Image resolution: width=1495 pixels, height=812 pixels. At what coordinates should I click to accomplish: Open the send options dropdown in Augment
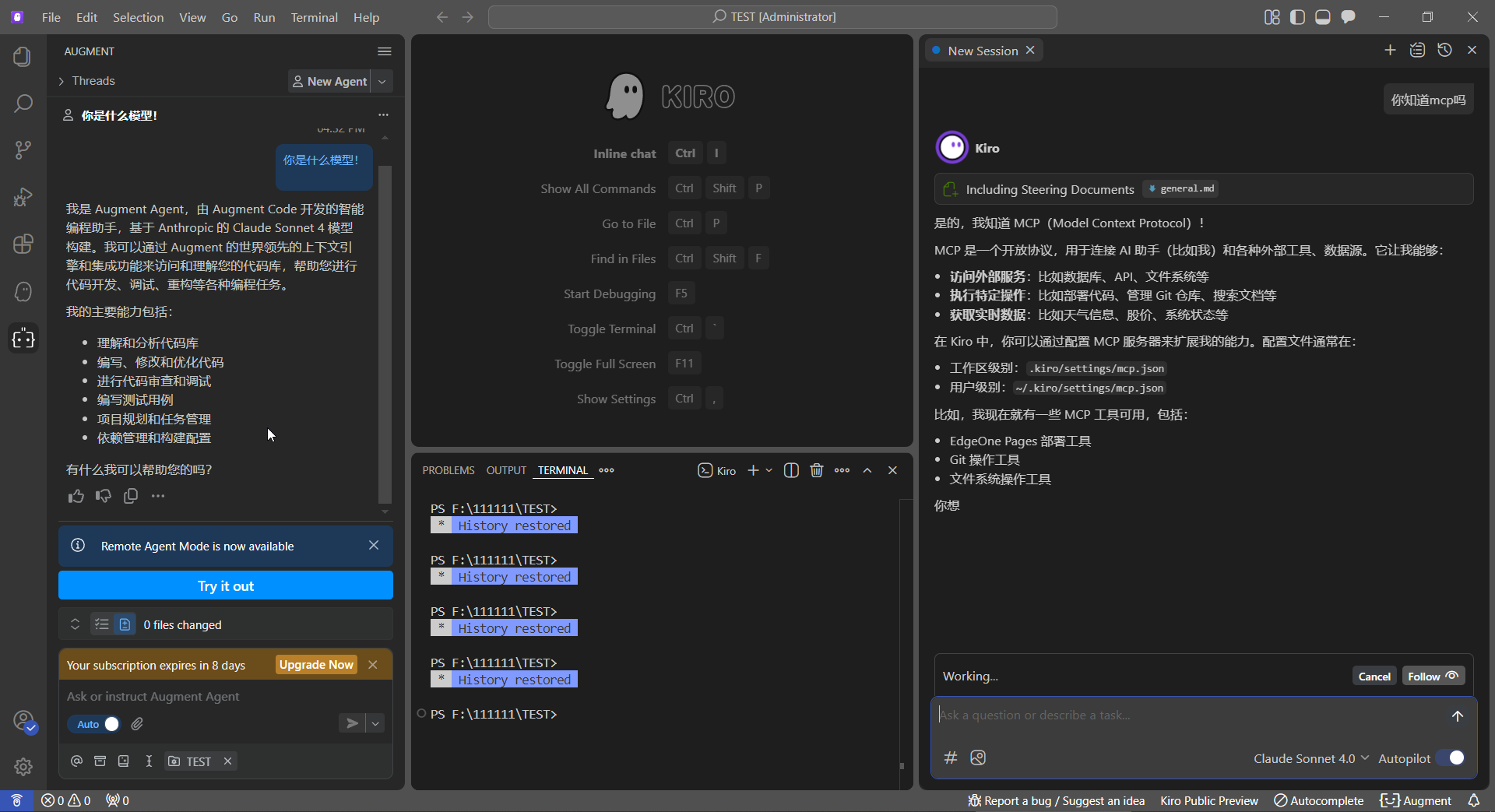pyautogui.click(x=375, y=723)
